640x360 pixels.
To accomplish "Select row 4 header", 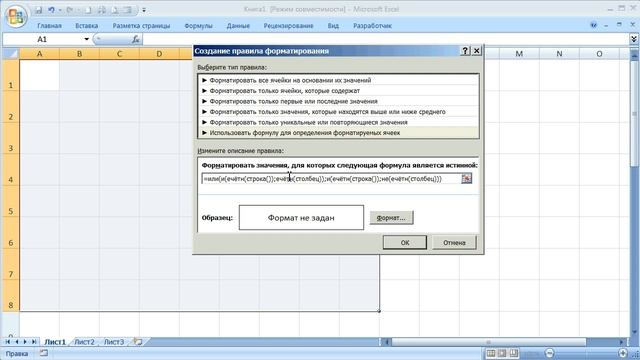I will pyautogui.click(x=10, y=170).
